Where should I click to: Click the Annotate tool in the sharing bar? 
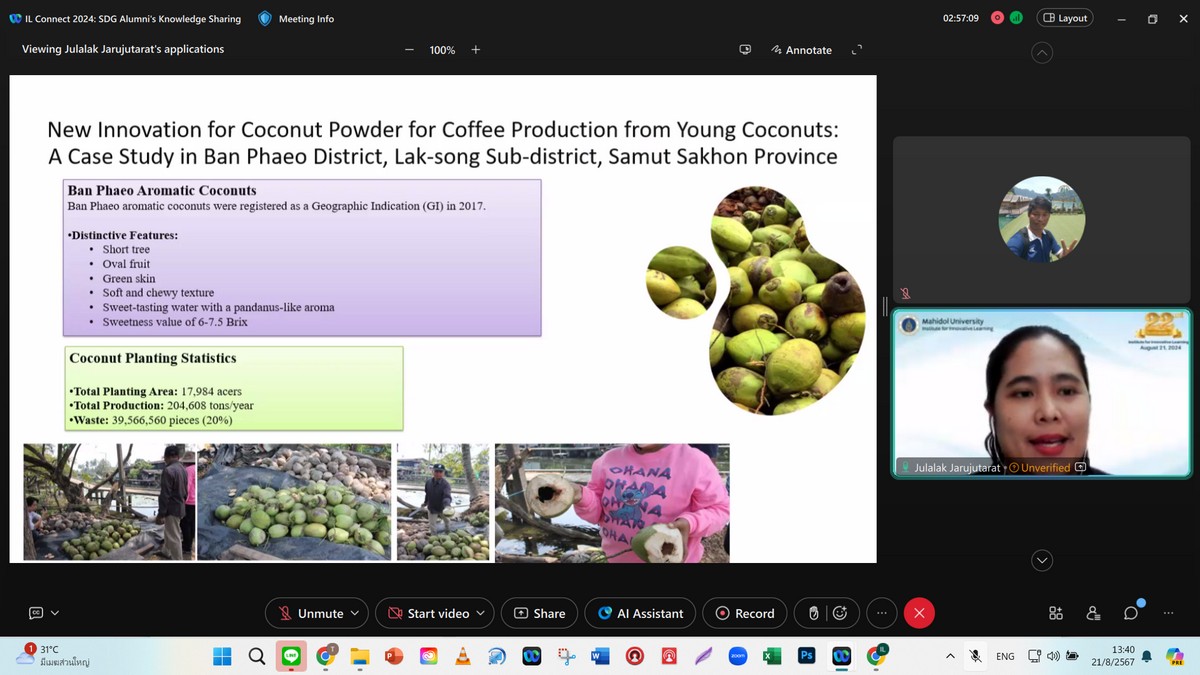[802, 50]
